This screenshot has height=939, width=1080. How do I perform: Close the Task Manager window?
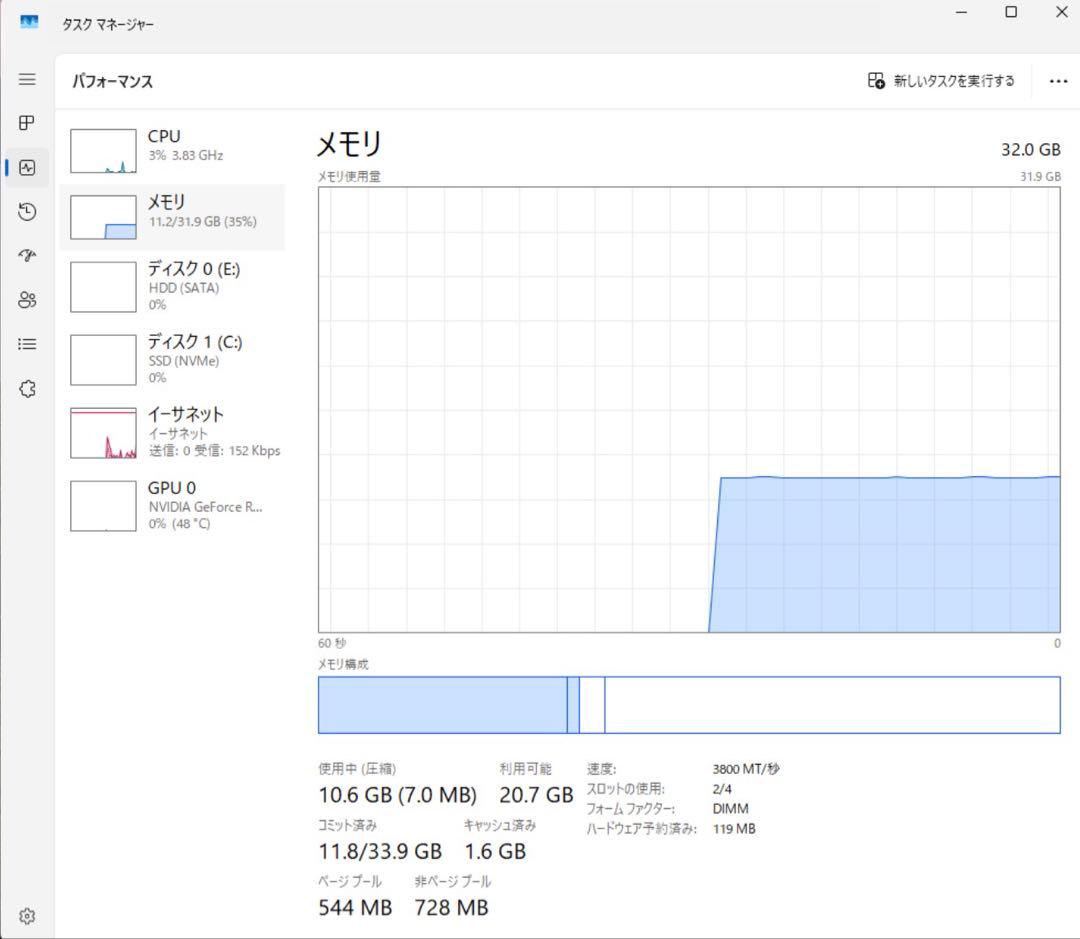pos(1061,12)
